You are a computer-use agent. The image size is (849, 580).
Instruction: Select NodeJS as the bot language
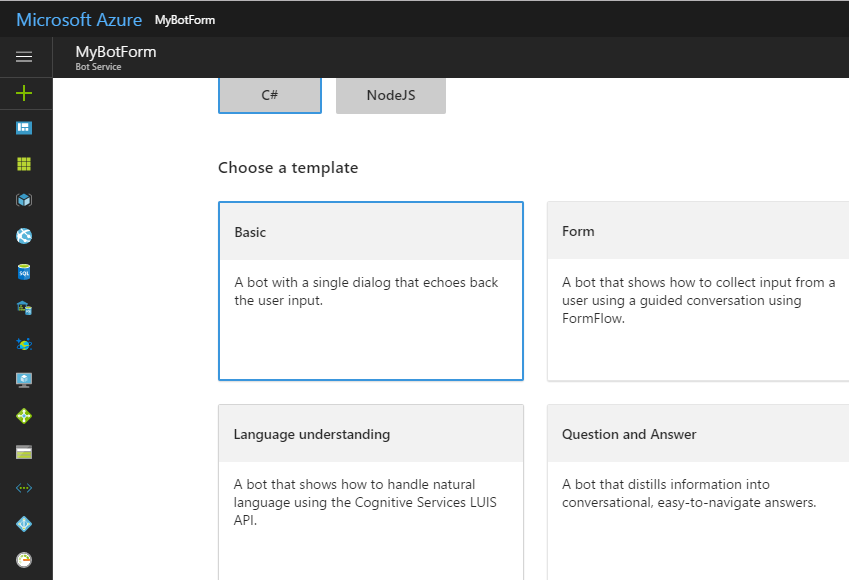[391, 96]
